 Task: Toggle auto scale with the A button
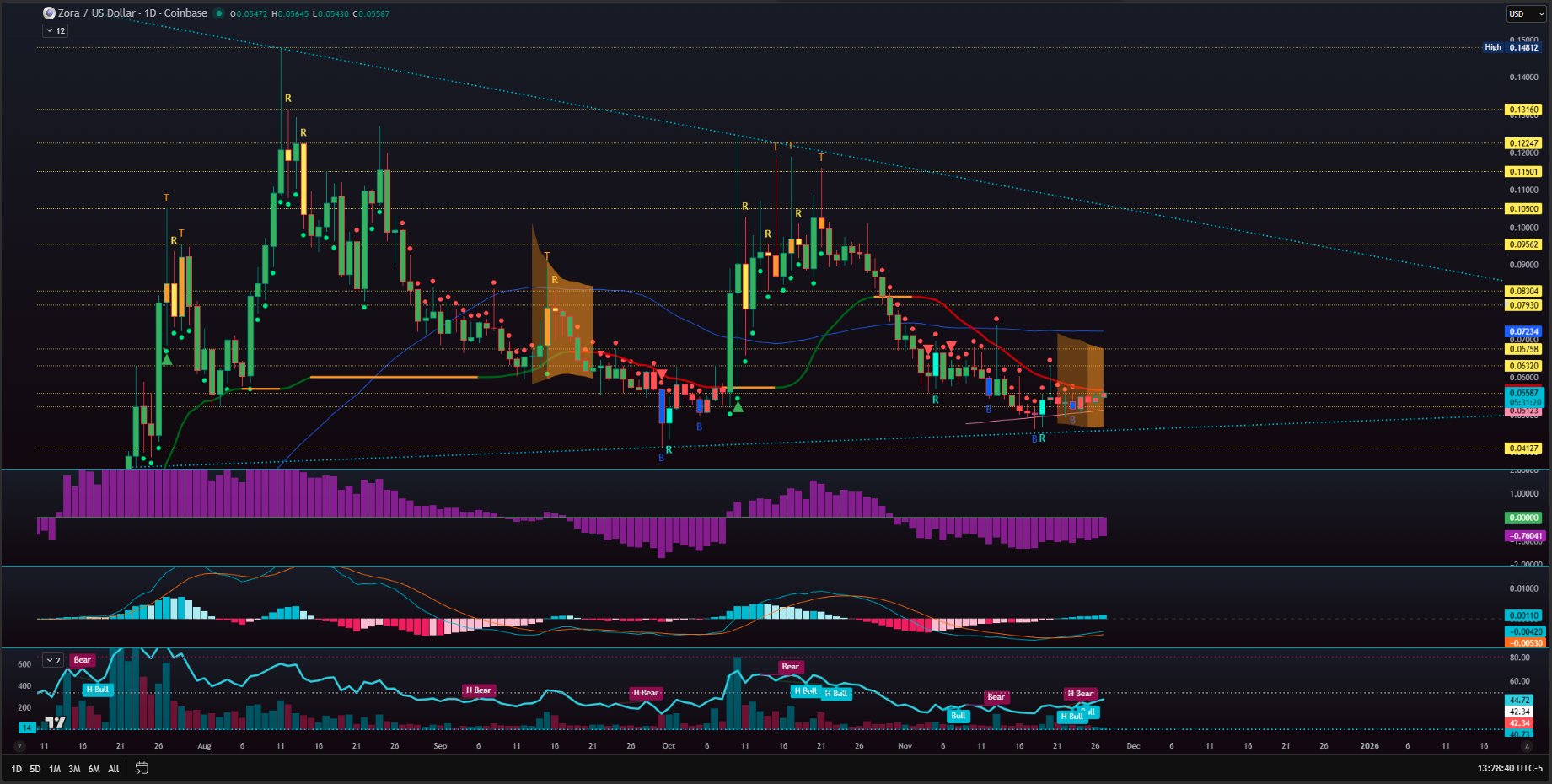1526,747
